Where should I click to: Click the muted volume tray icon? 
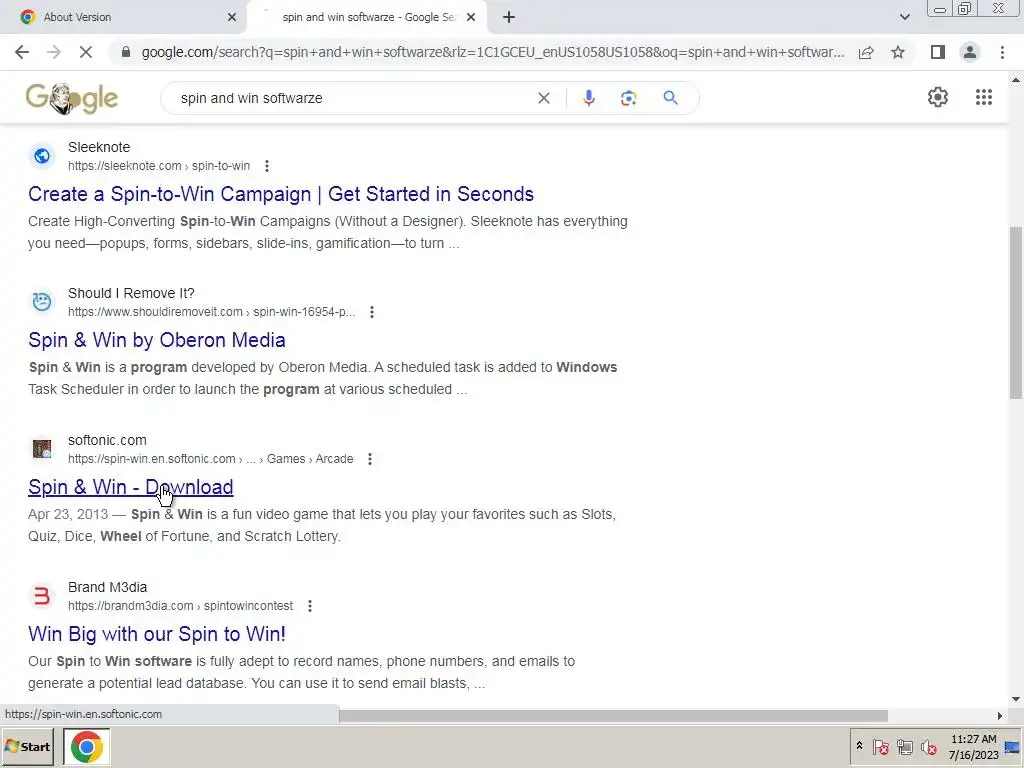929,746
